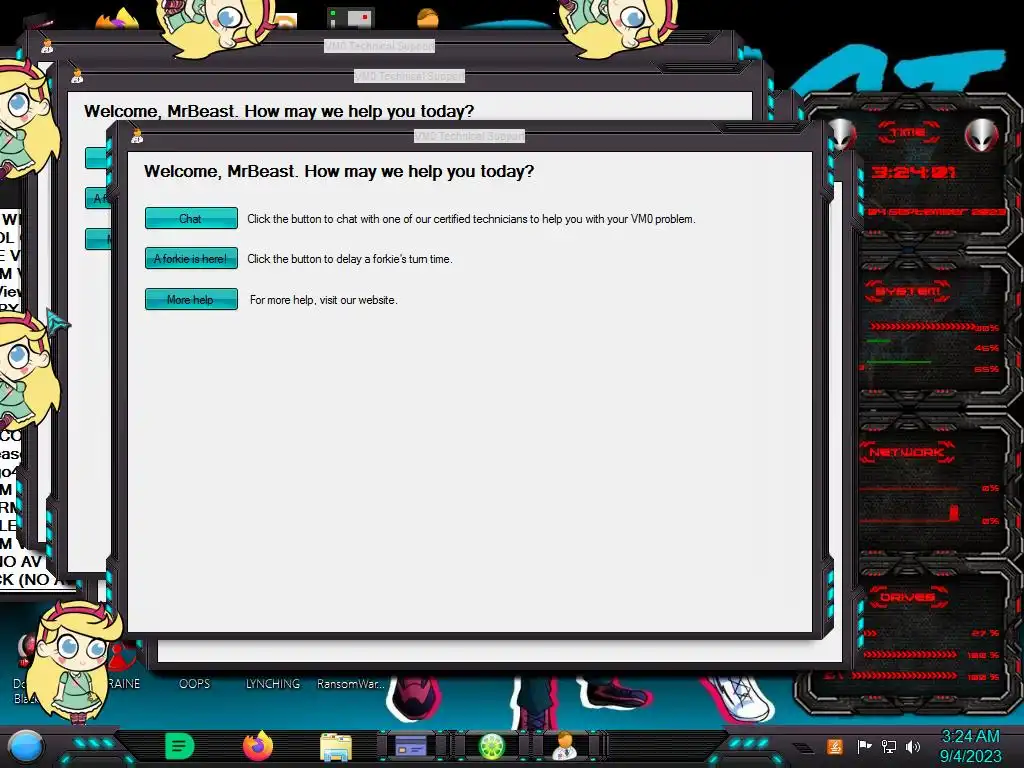Click the Java tray icon

click(x=835, y=746)
